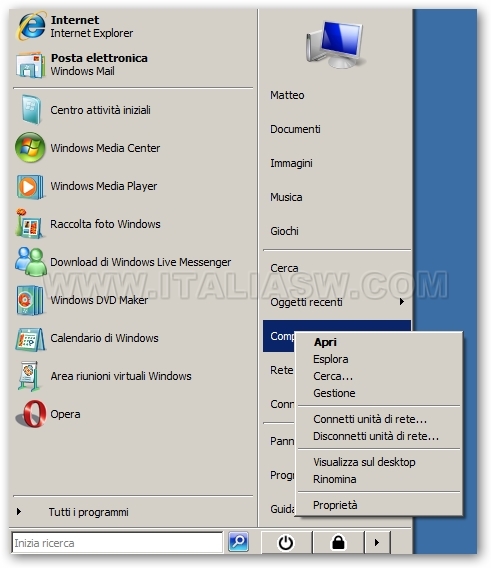This screenshot has height=568, width=491.
Task: Expand shutdown options arrow
Action: pos(377,542)
